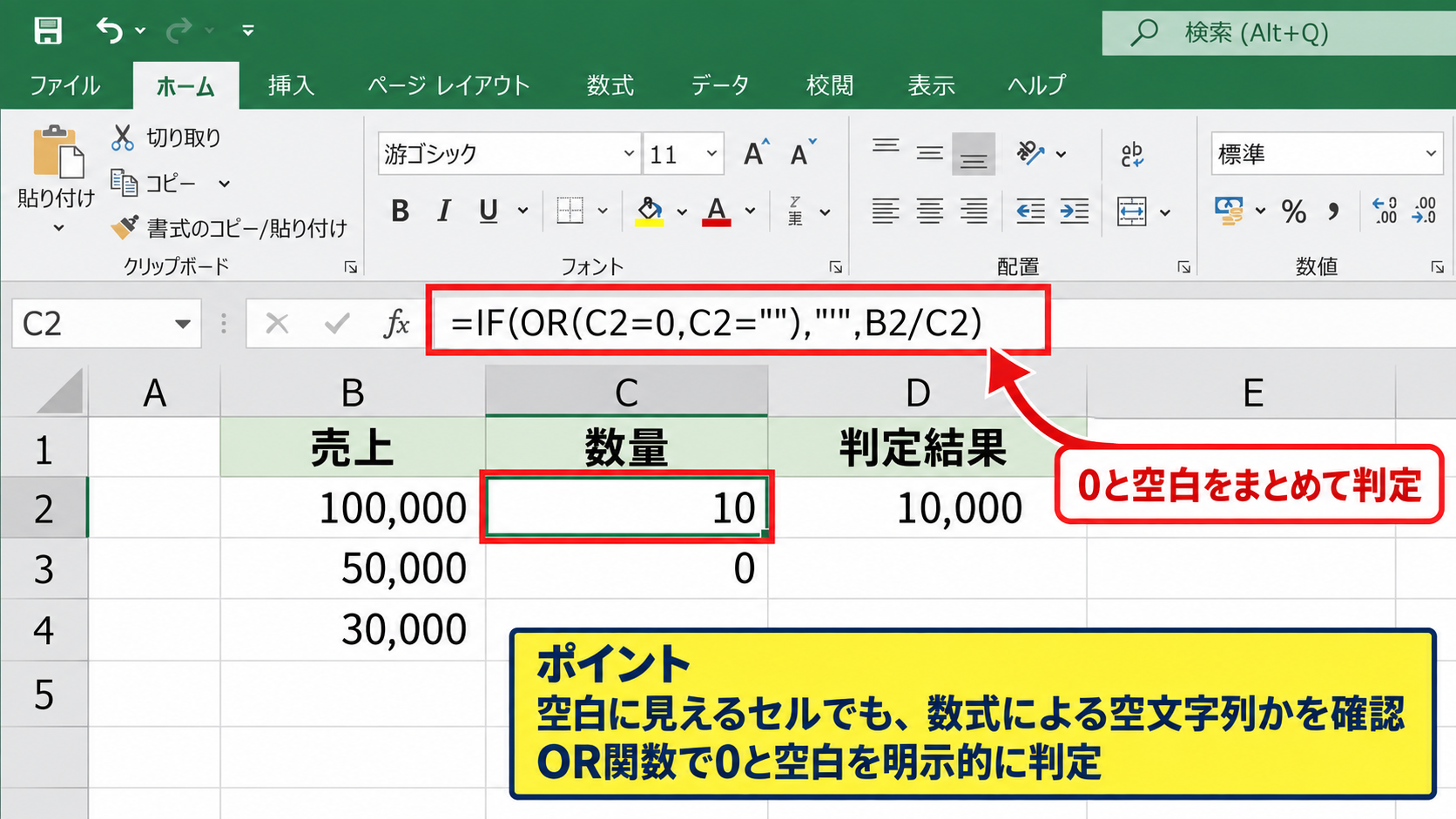Apply comma style number format

[1333, 211]
